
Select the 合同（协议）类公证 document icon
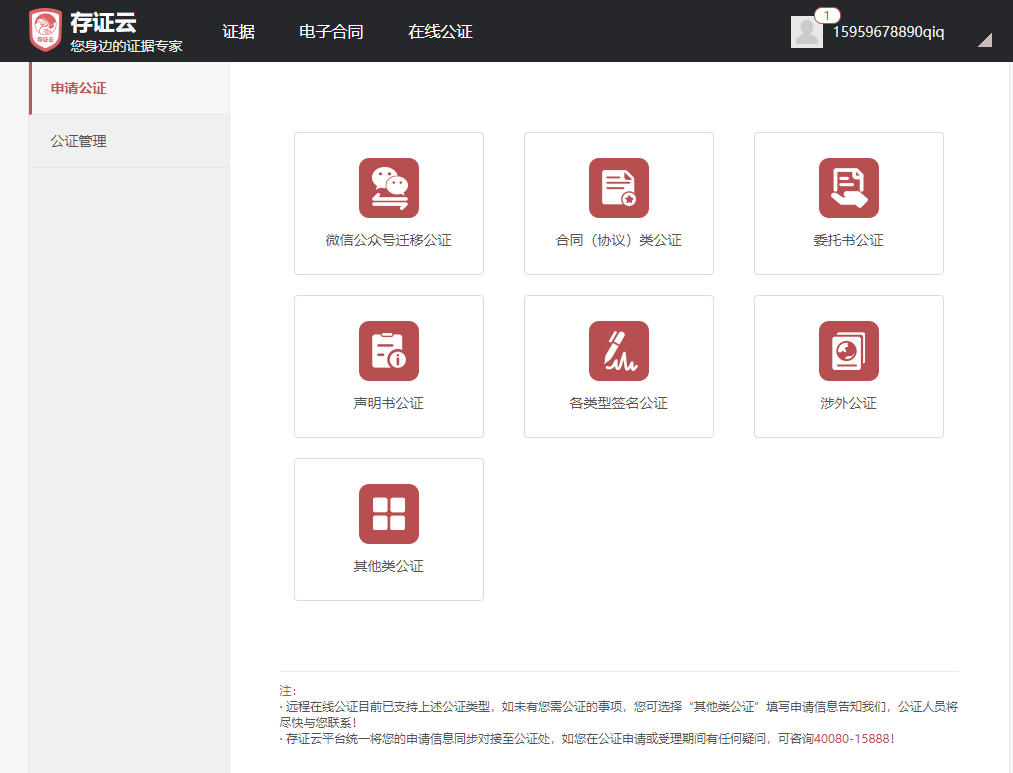pyautogui.click(x=619, y=188)
